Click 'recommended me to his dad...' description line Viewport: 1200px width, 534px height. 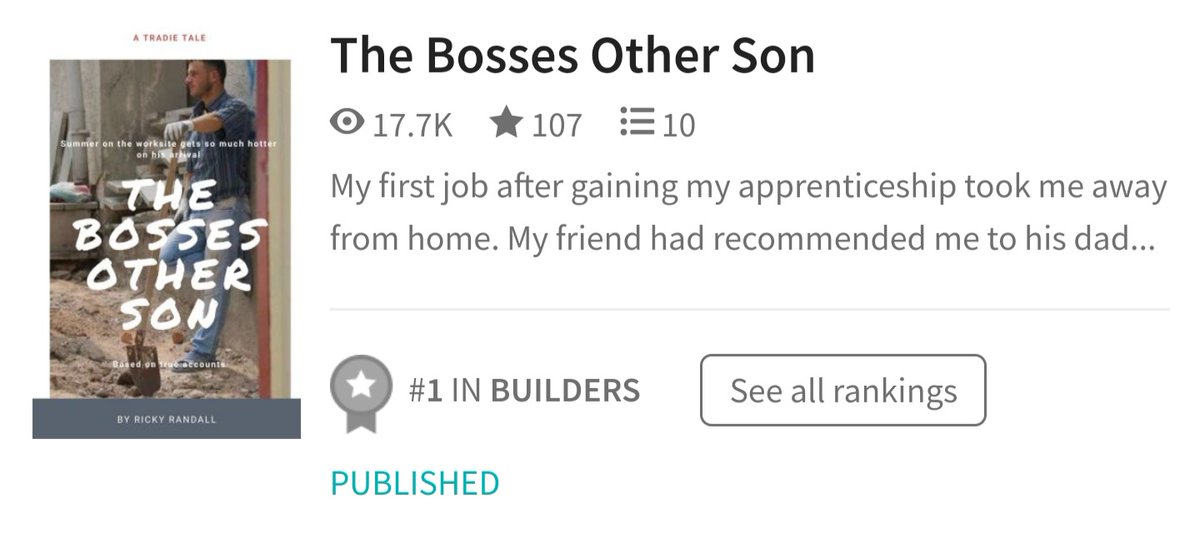tap(933, 239)
